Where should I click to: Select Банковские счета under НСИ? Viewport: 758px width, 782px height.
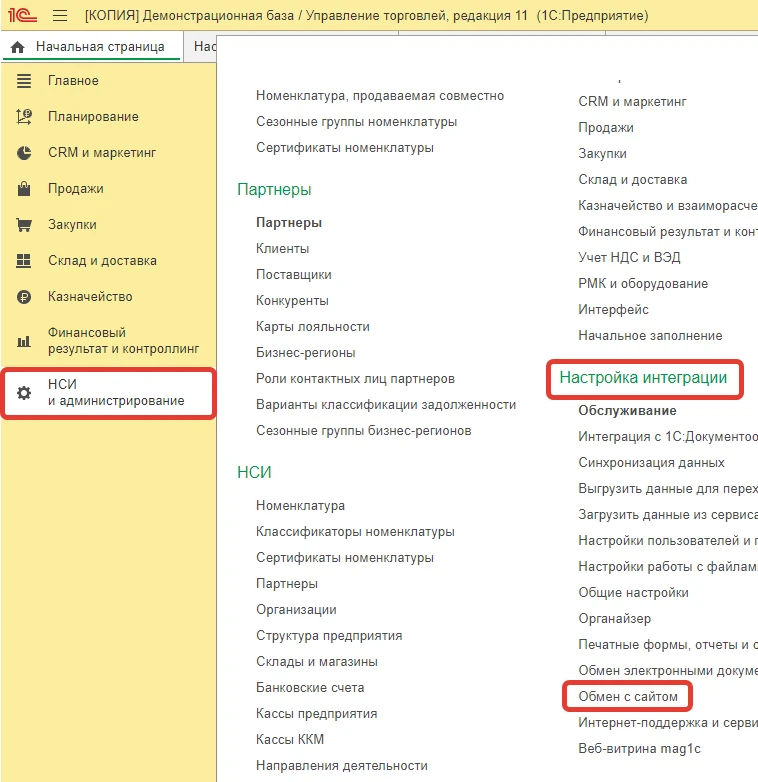click(x=310, y=688)
